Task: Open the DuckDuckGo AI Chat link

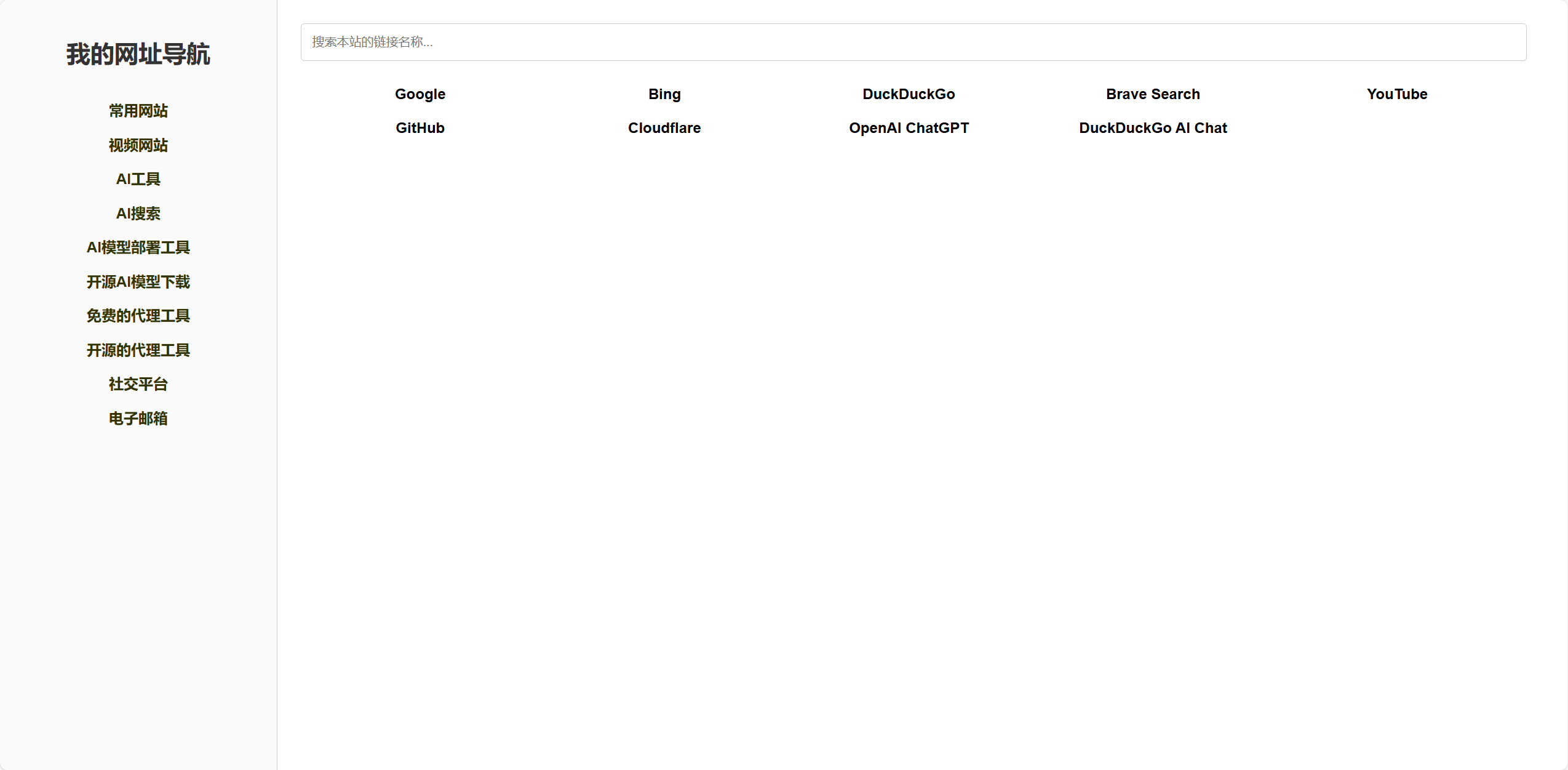Action: pyautogui.click(x=1153, y=128)
